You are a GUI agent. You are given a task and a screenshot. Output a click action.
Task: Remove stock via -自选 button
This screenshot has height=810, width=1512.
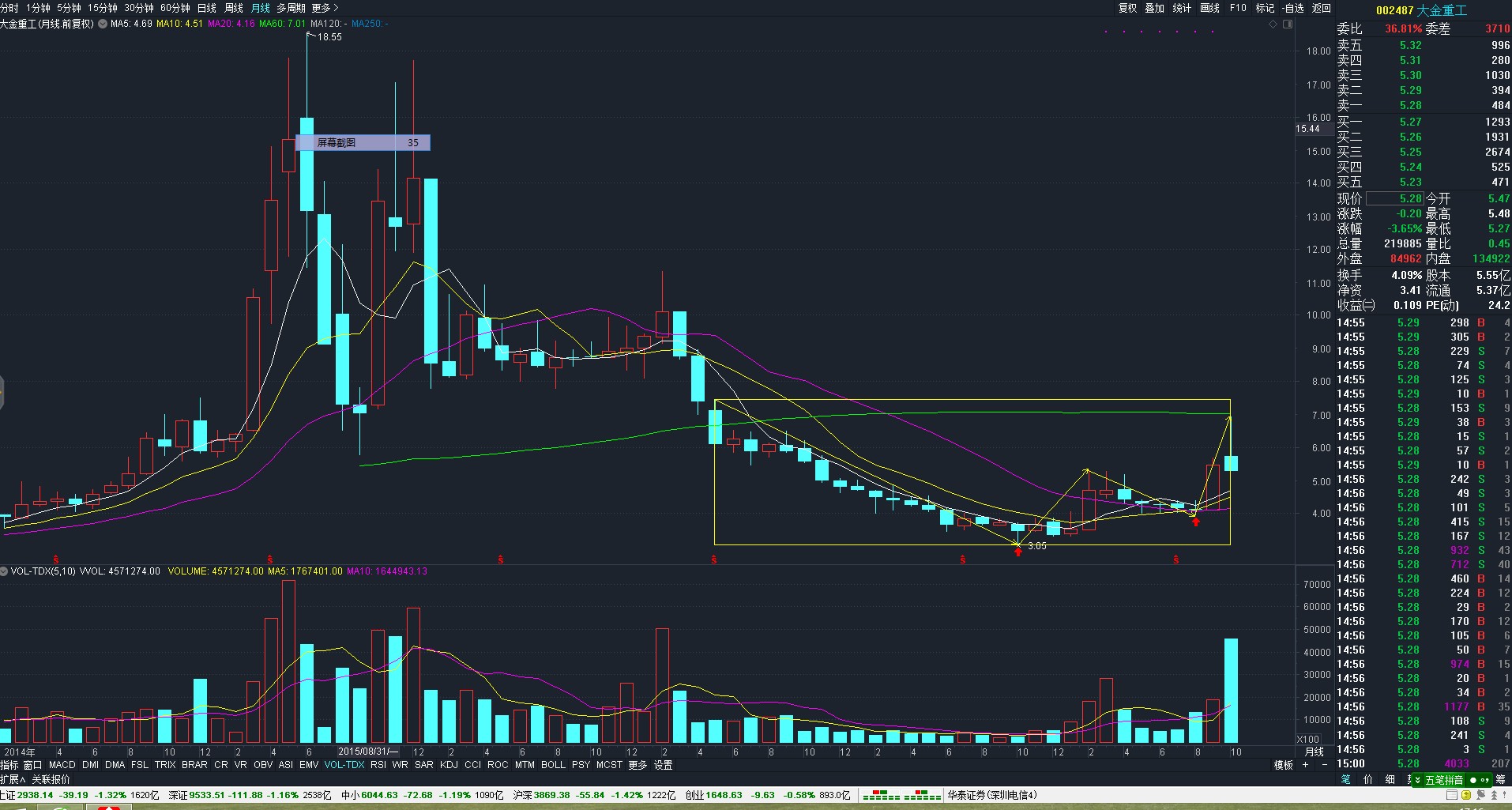(x=1293, y=8)
